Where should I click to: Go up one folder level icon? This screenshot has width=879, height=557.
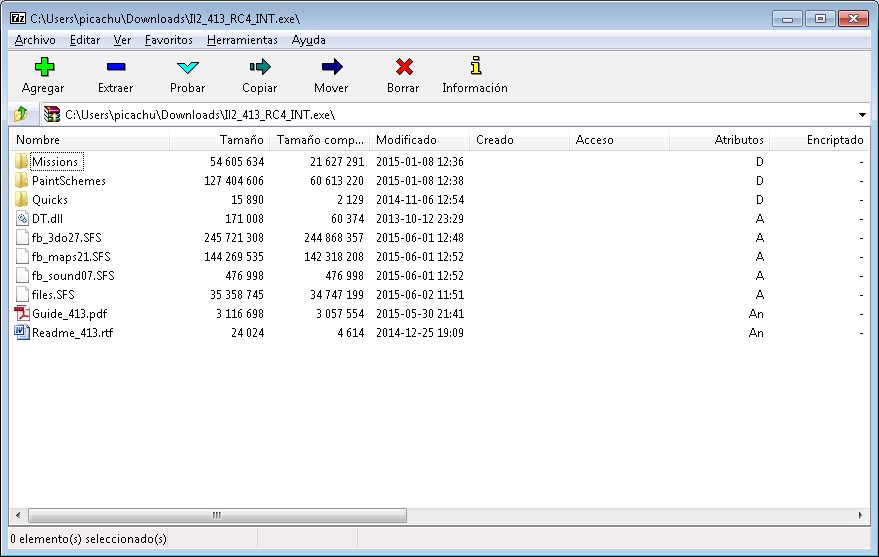pos(21,114)
